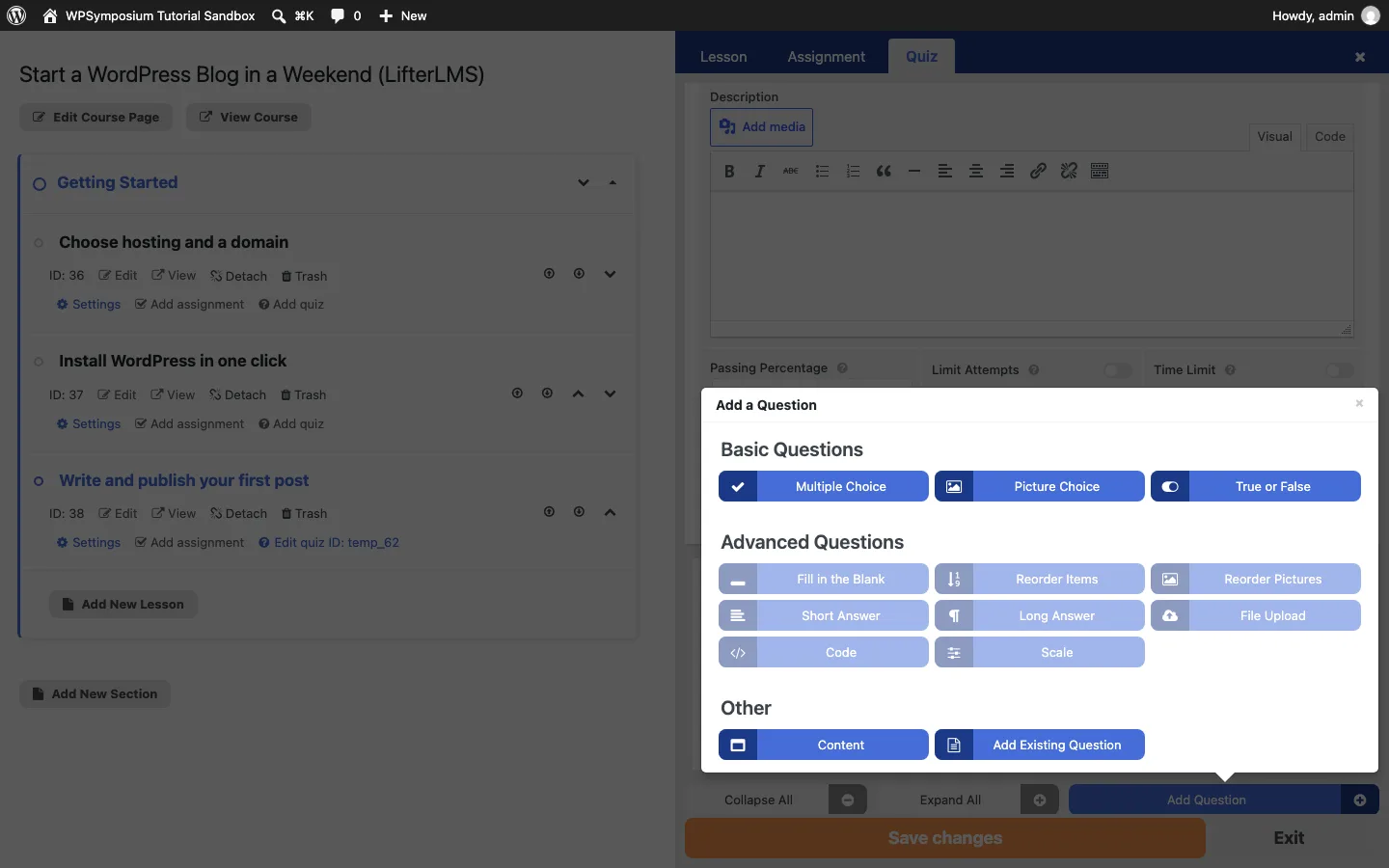This screenshot has width=1389, height=868.
Task: Collapse the Getting Started section chevron
Action: (x=584, y=182)
